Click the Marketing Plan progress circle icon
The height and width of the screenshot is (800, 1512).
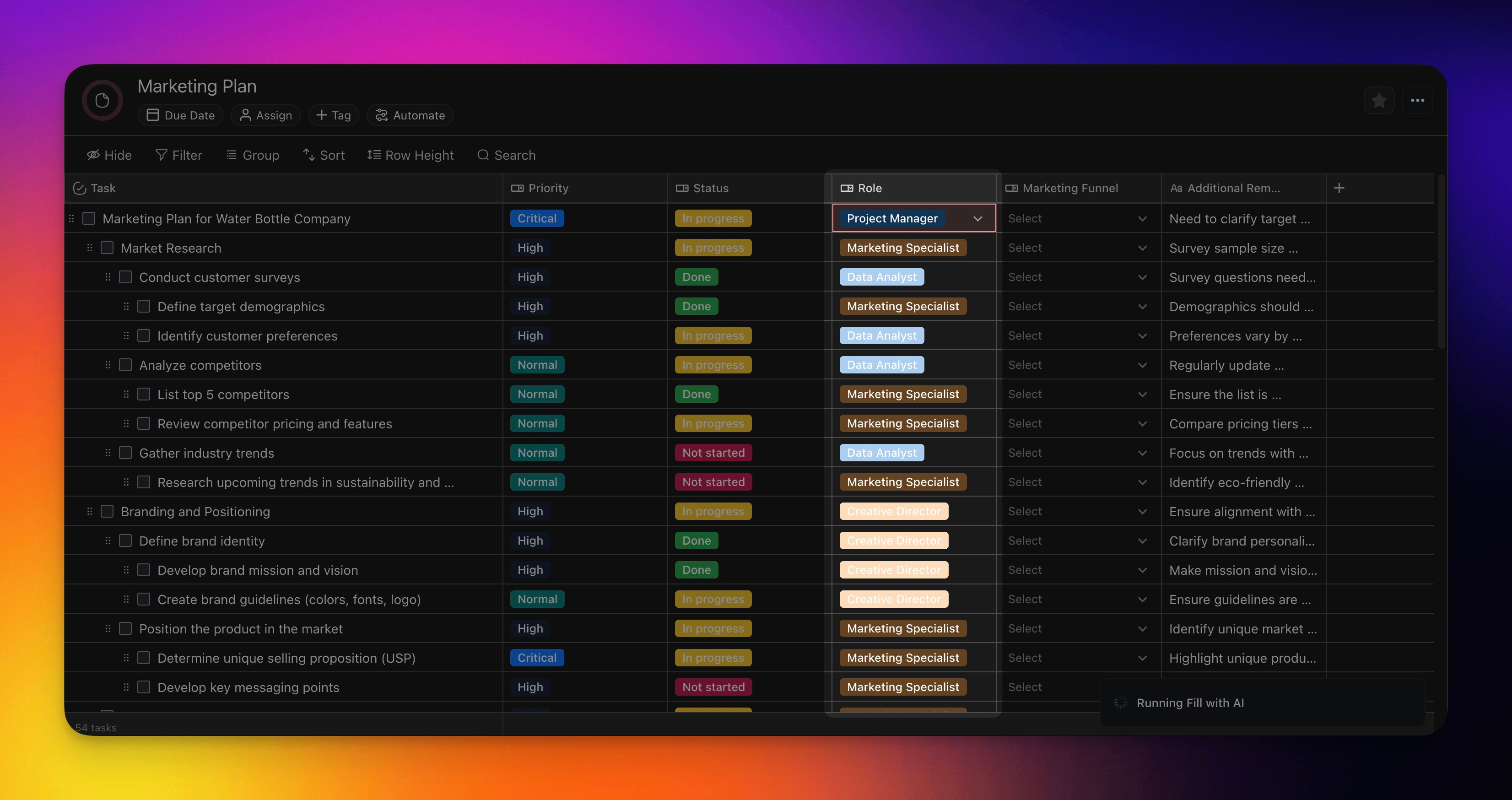(x=102, y=100)
